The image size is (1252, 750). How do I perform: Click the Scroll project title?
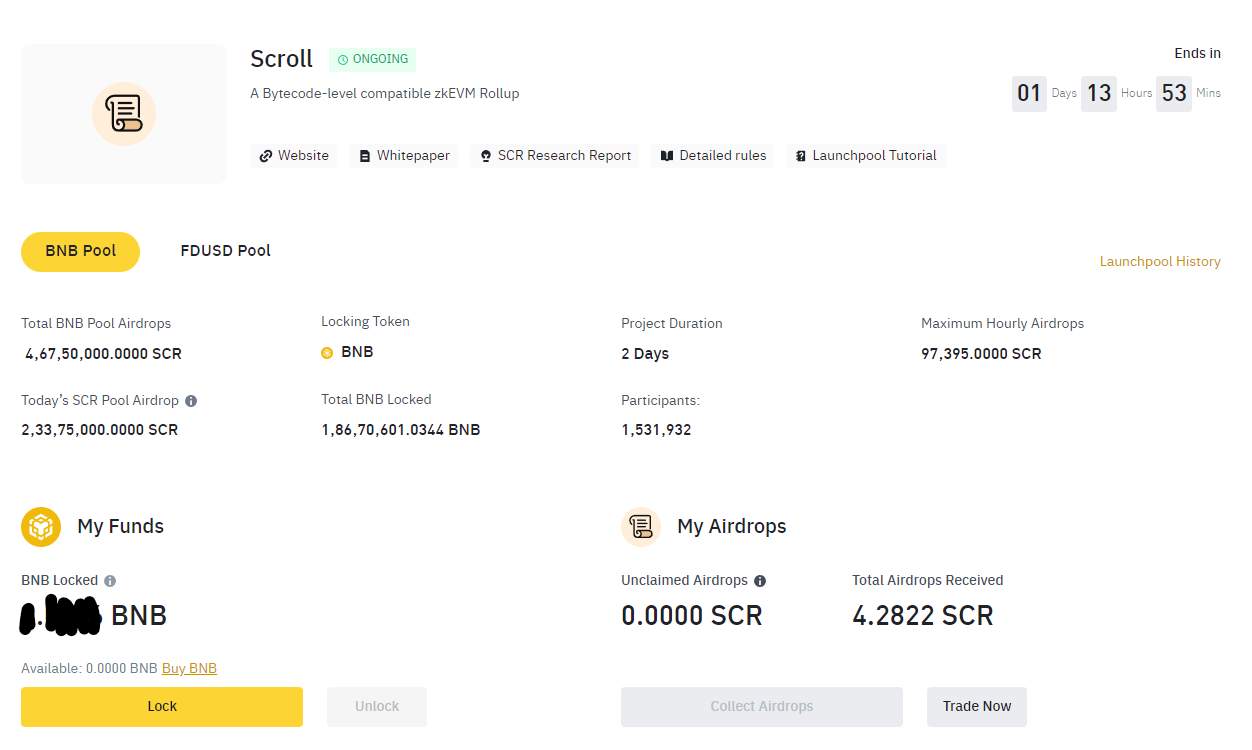(281, 59)
